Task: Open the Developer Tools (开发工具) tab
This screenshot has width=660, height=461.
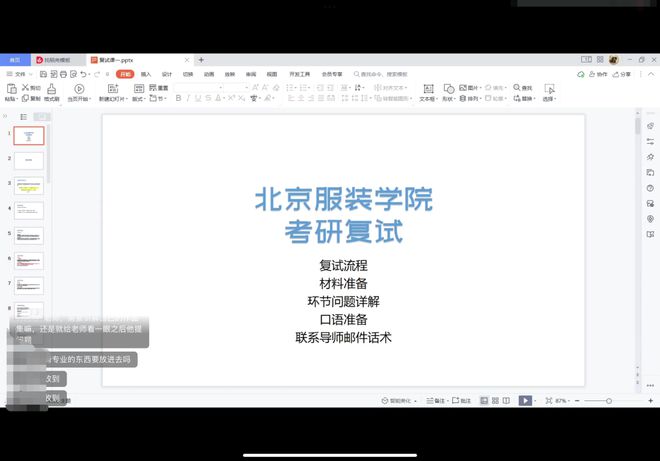Action: 299,74
